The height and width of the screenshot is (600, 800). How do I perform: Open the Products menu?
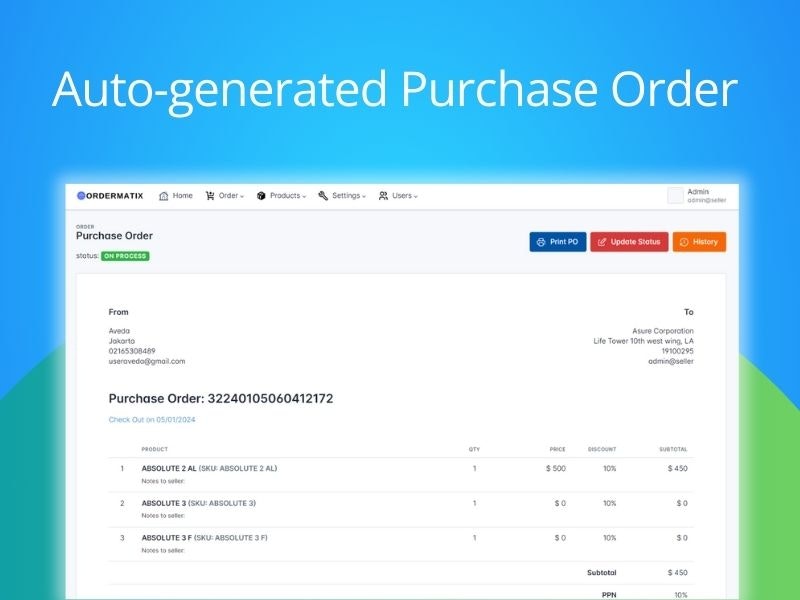coord(281,196)
